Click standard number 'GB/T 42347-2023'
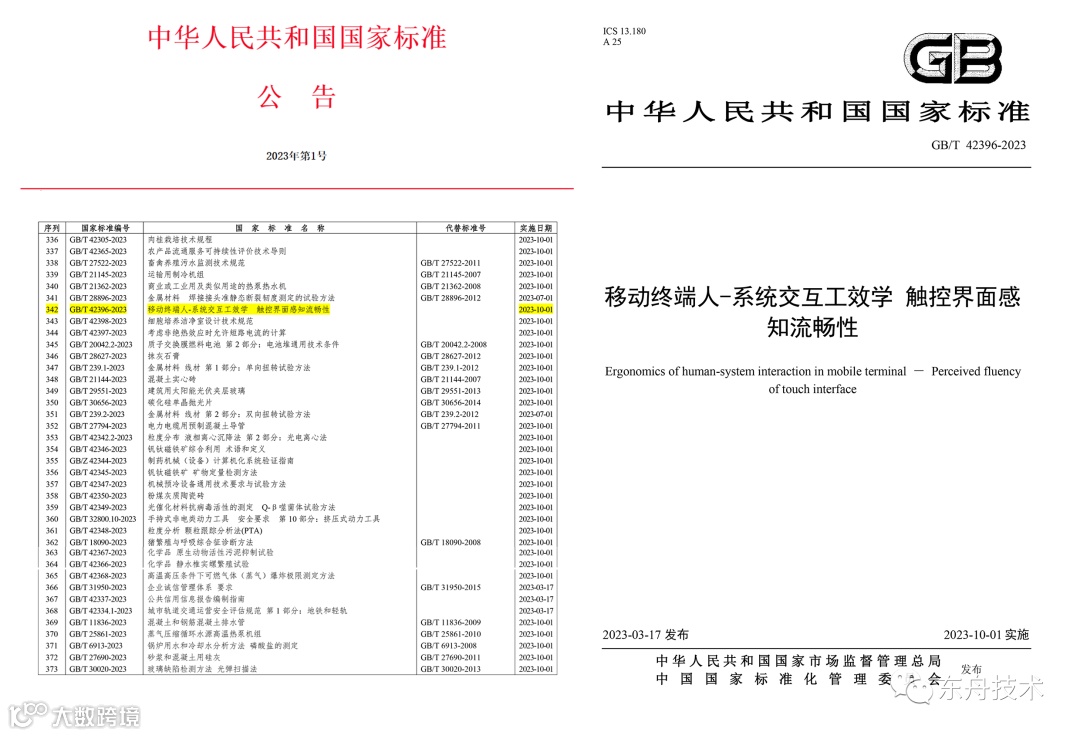Image resolution: width=1080 pixels, height=736 pixels. (98, 485)
